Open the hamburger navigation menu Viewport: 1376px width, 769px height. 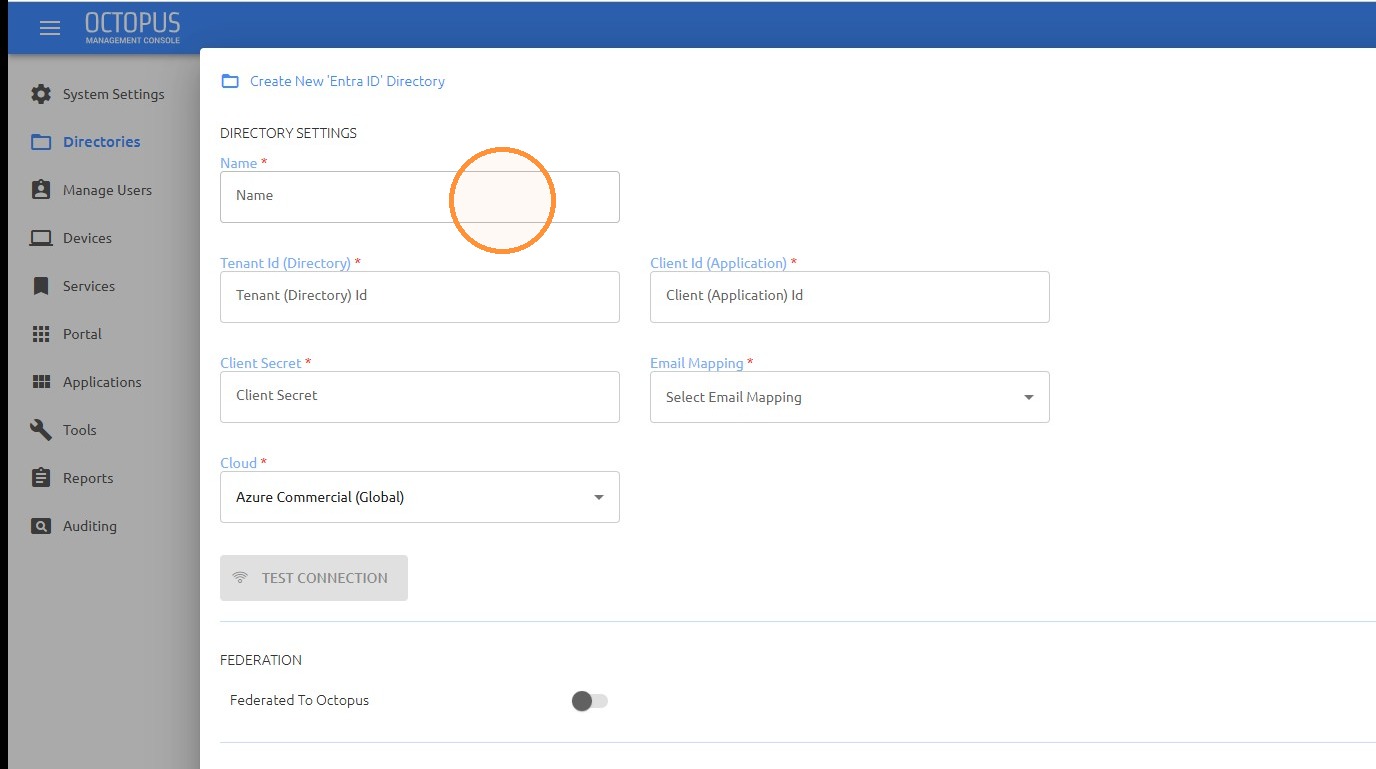pos(50,28)
